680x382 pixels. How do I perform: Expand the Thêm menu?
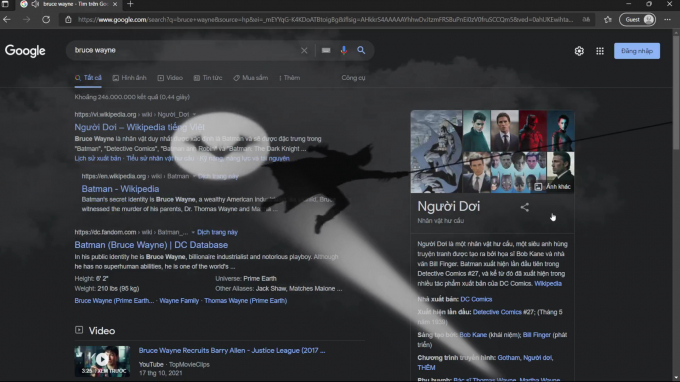[289, 78]
